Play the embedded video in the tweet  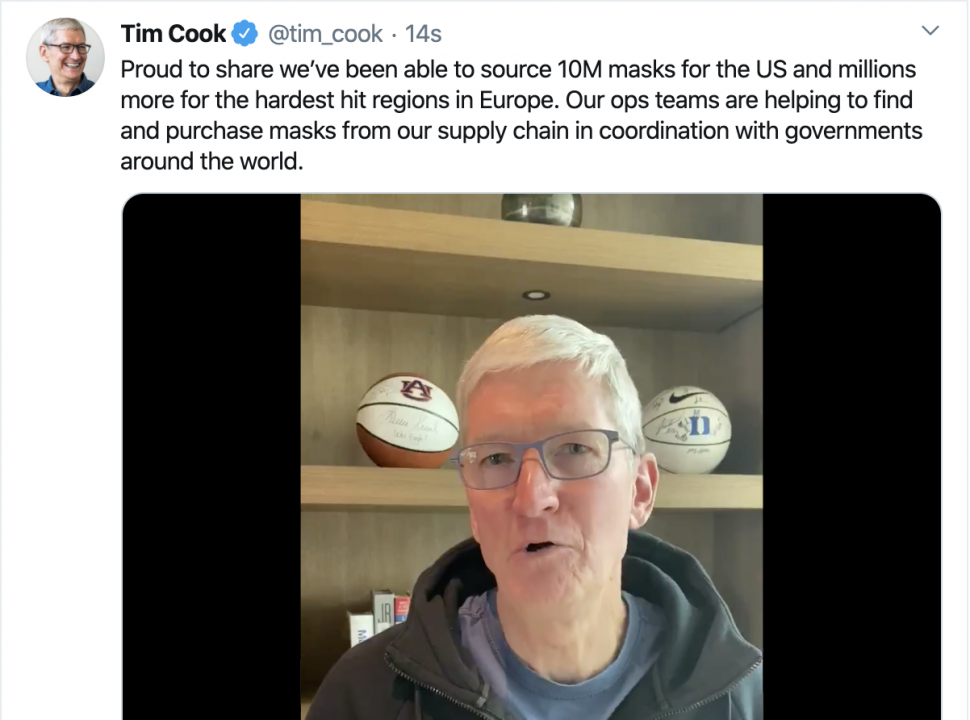(x=531, y=456)
